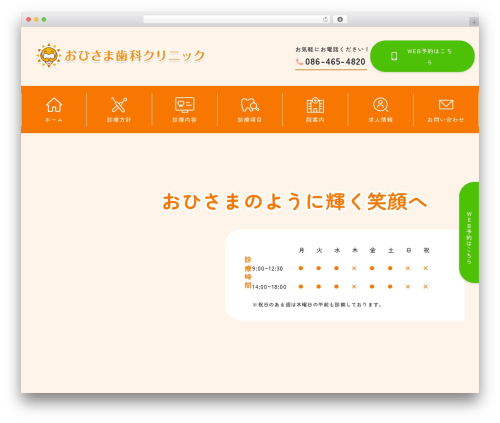Screen dimensions: 500x423
Task: Click the Home house icon in the navigation
Action: (54, 105)
